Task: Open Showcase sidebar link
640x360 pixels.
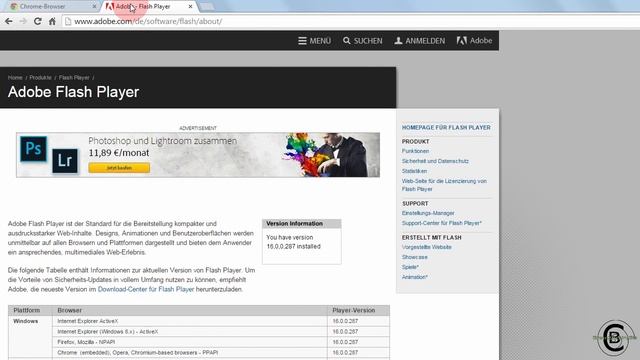Action: (x=415, y=257)
